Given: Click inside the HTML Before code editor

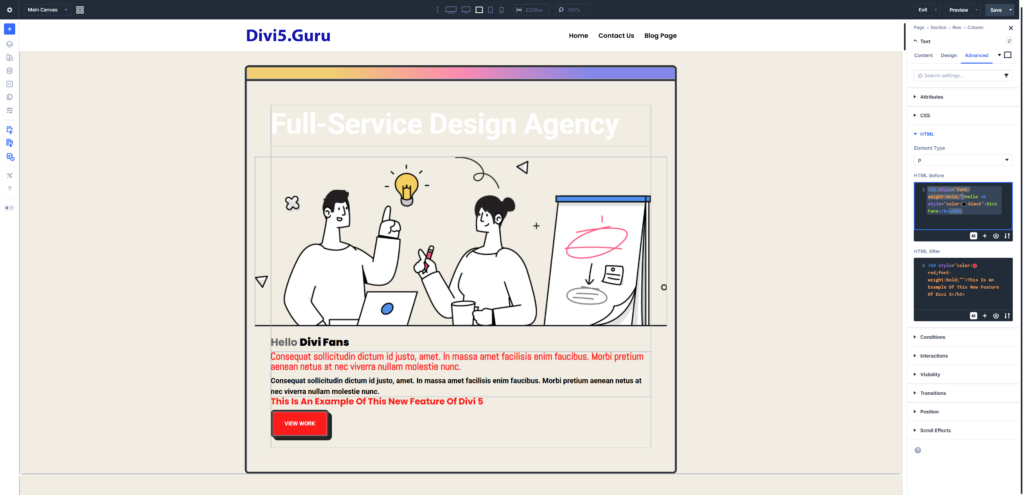Looking at the screenshot, I should point(963,206).
